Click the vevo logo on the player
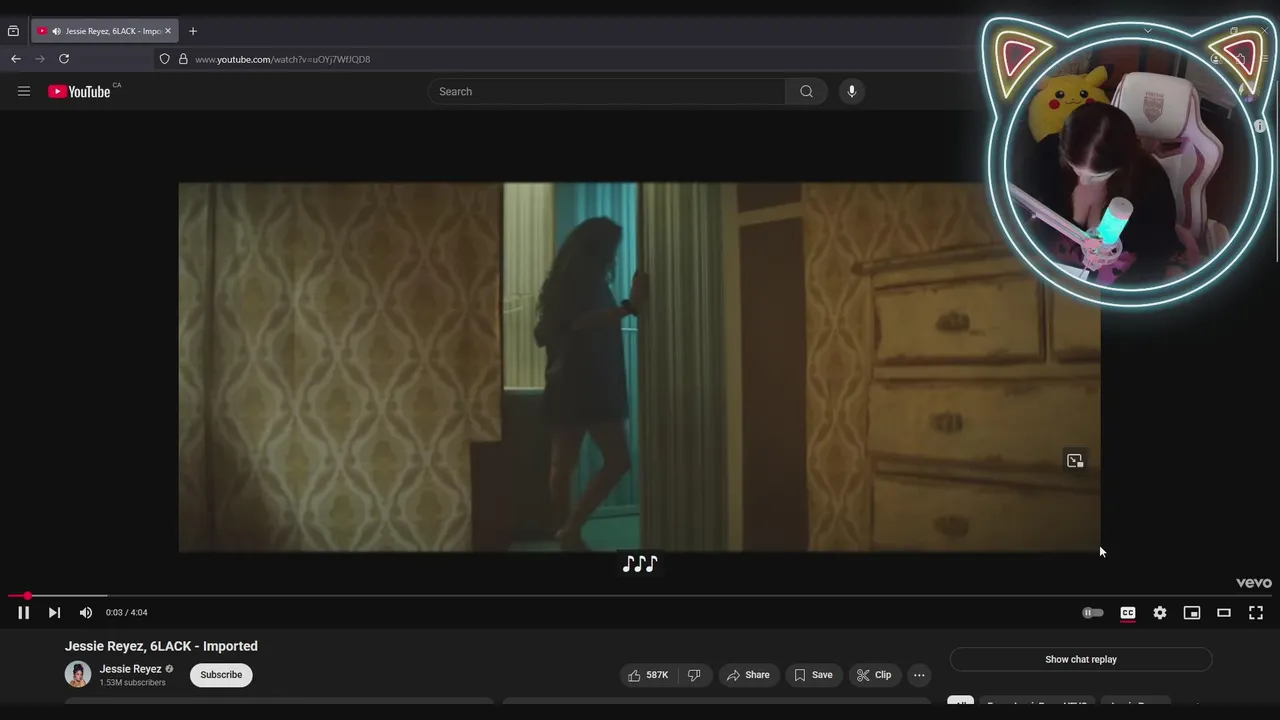 1253,583
